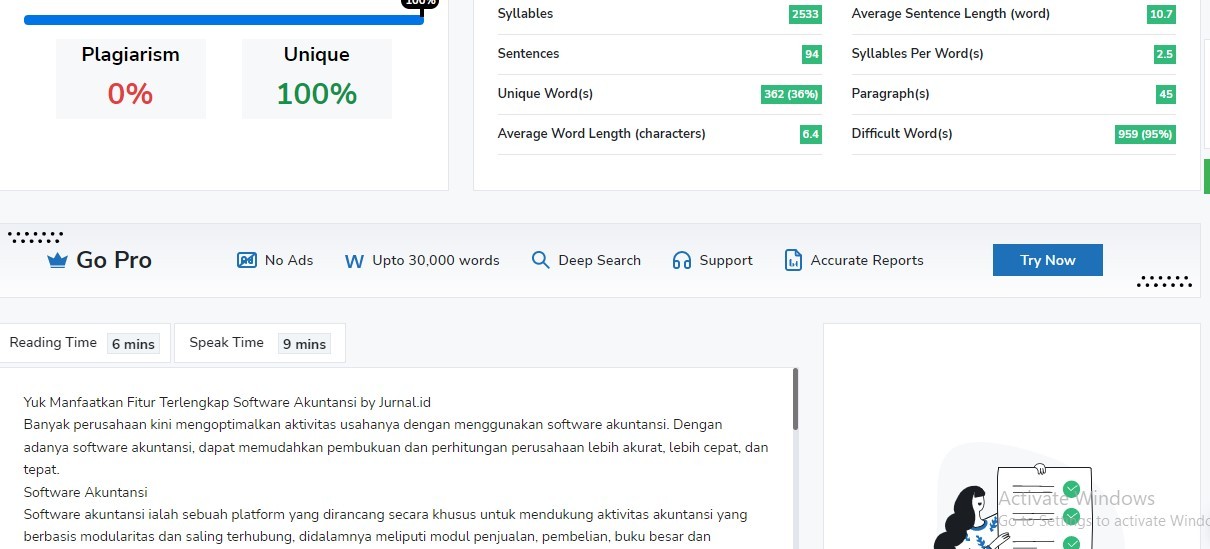Click the No Ads icon
This screenshot has height=549, width=1210.
247,260
